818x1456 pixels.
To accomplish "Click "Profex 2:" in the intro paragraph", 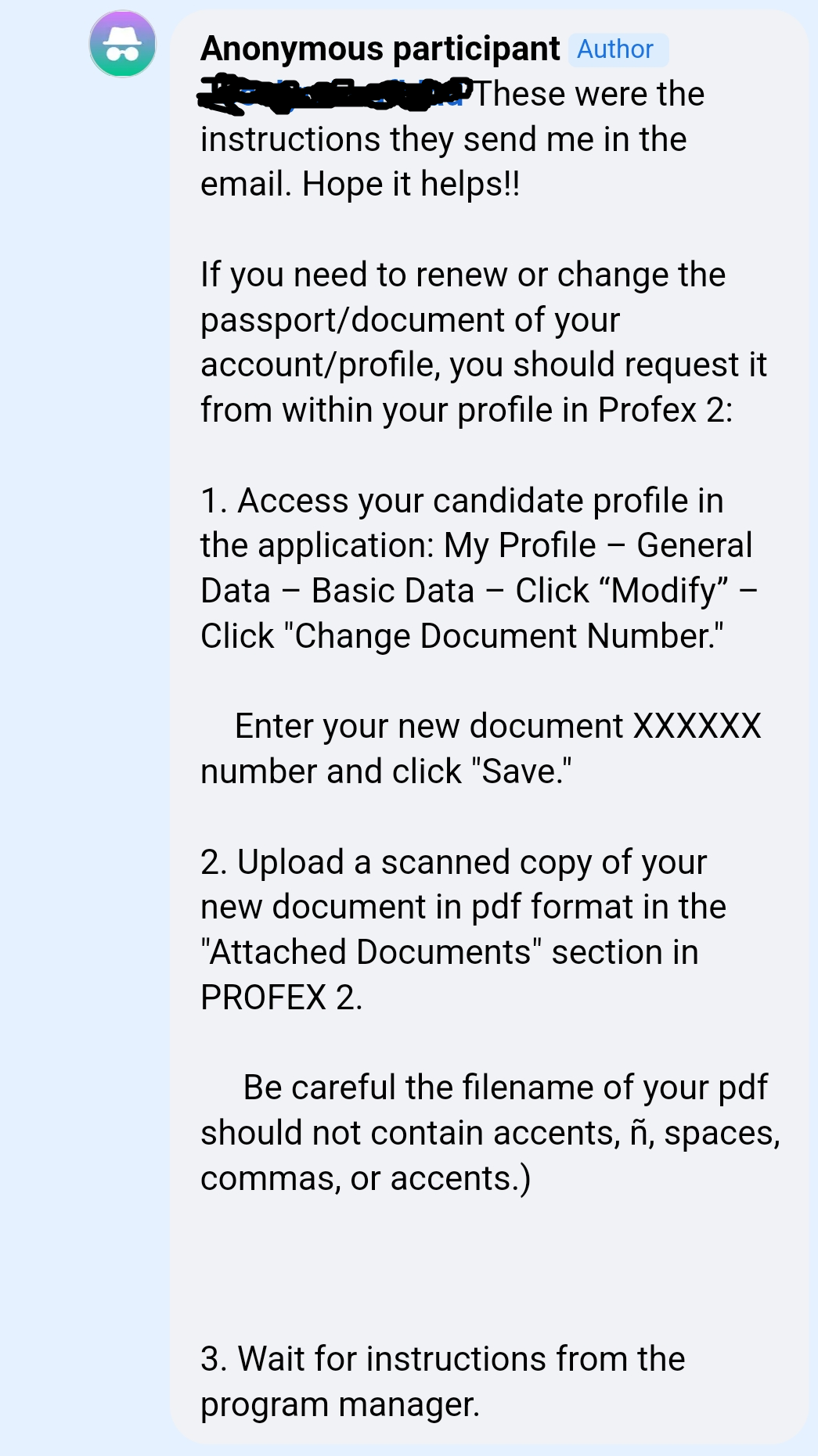I will (x=665, y=410).
